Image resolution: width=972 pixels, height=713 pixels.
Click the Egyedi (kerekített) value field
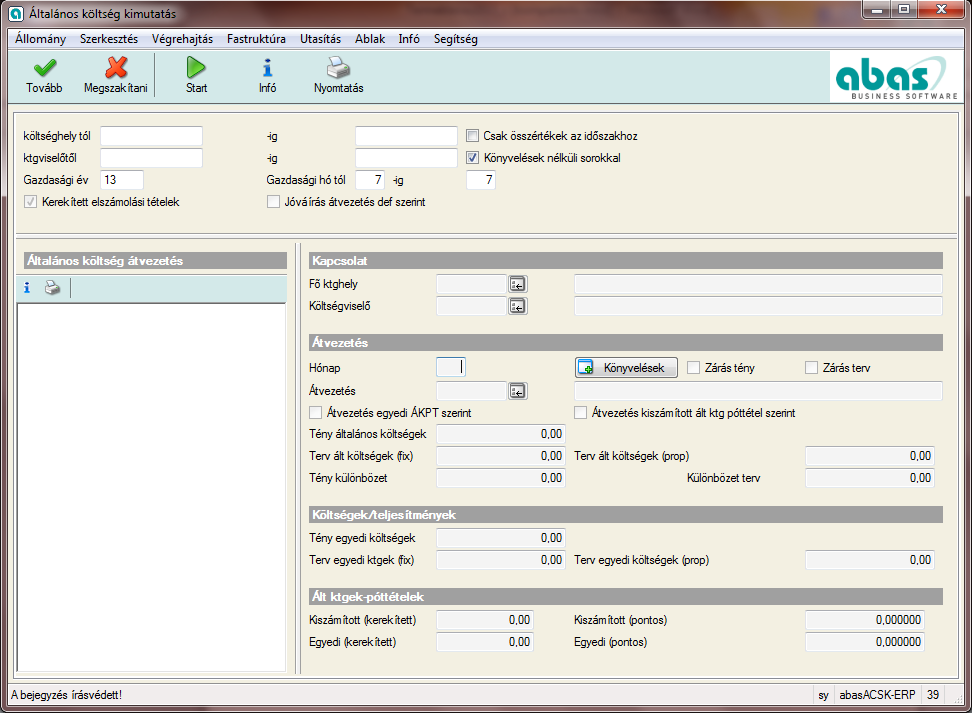tap(485, 642)
